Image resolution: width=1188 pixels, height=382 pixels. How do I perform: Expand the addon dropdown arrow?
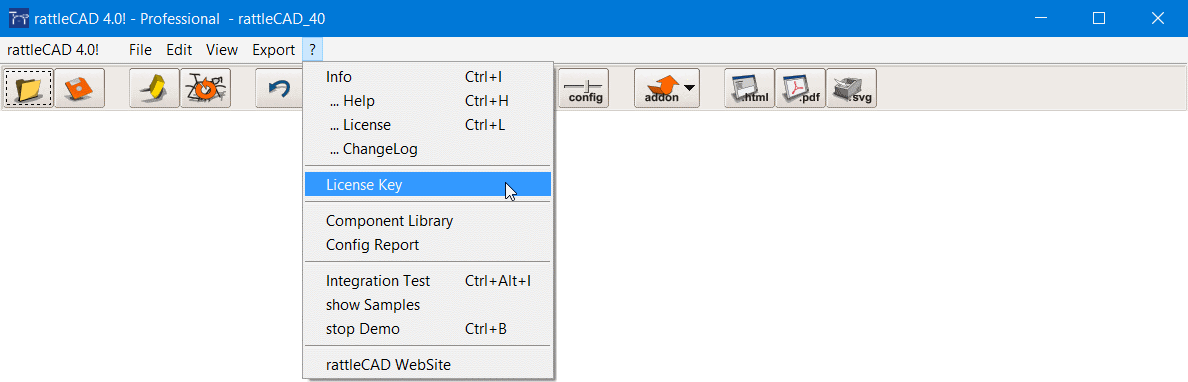689,88
